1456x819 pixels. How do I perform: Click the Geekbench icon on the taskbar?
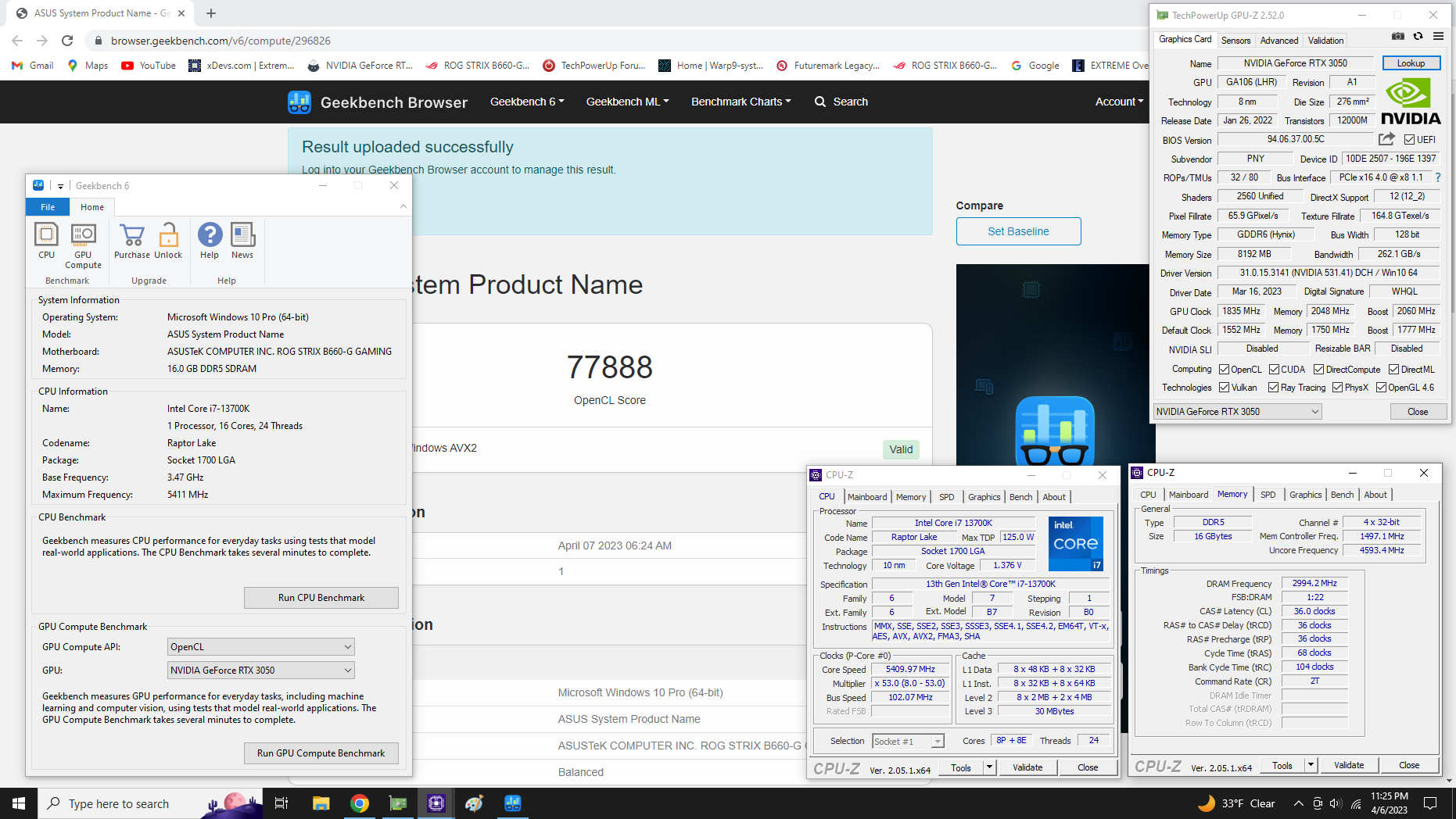tap(513, 803)
